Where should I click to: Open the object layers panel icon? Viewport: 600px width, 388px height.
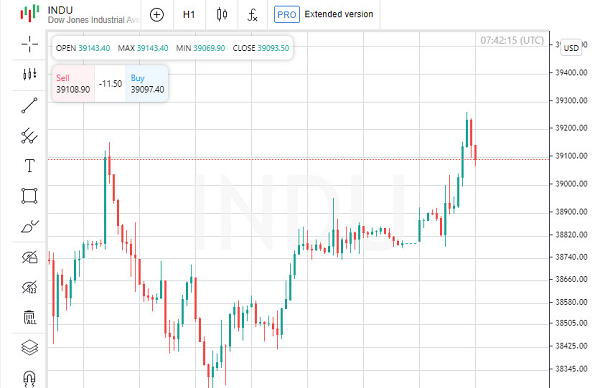[29, 348]
